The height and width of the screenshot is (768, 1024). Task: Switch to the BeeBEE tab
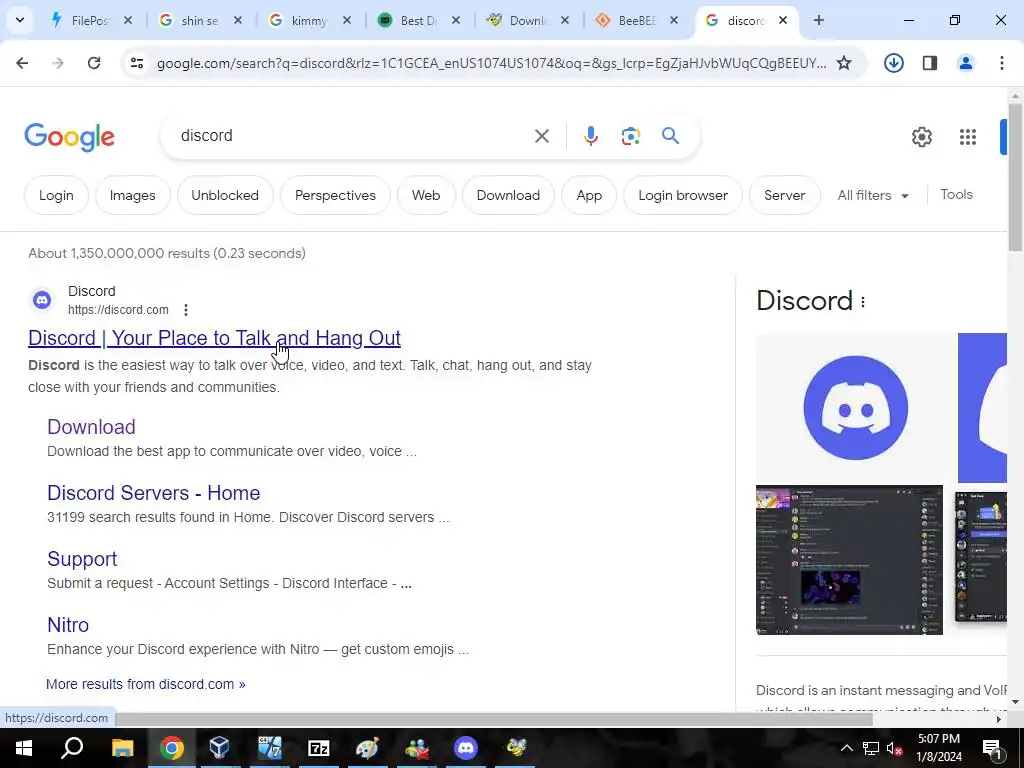[x=638, y=20]
